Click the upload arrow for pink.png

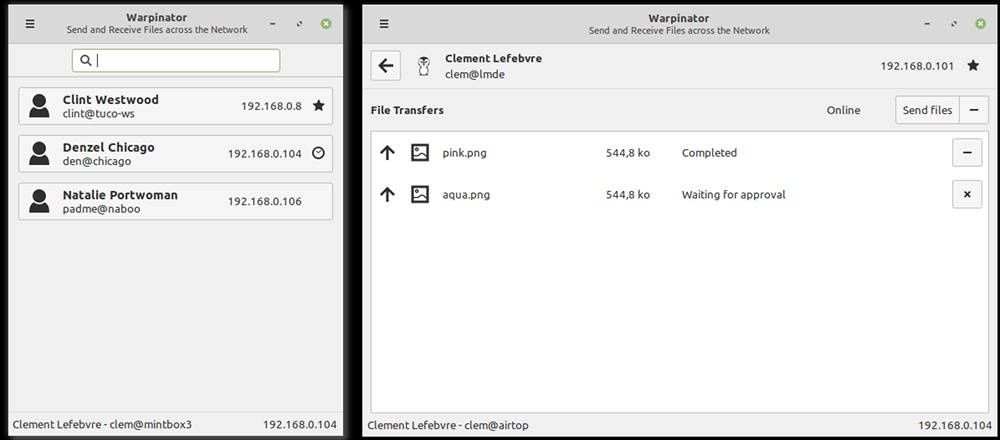click(x=387, y=153)
